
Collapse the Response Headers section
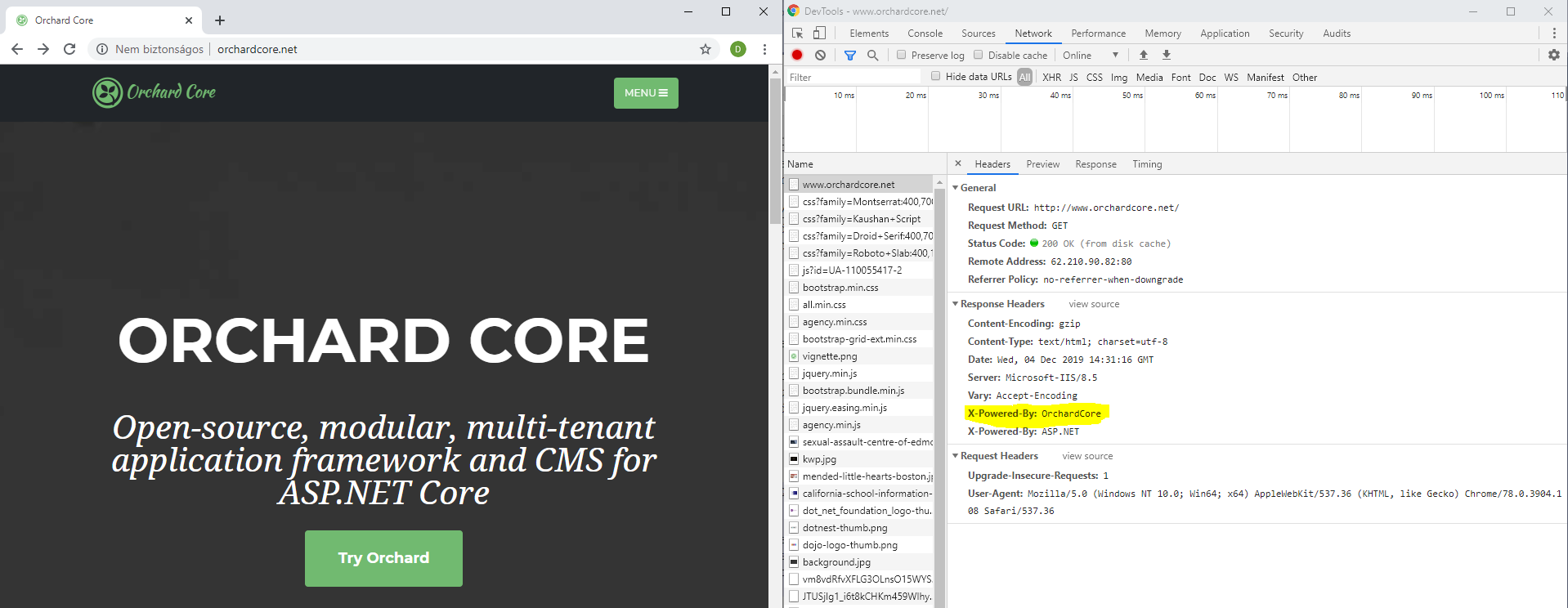point(956,304)
